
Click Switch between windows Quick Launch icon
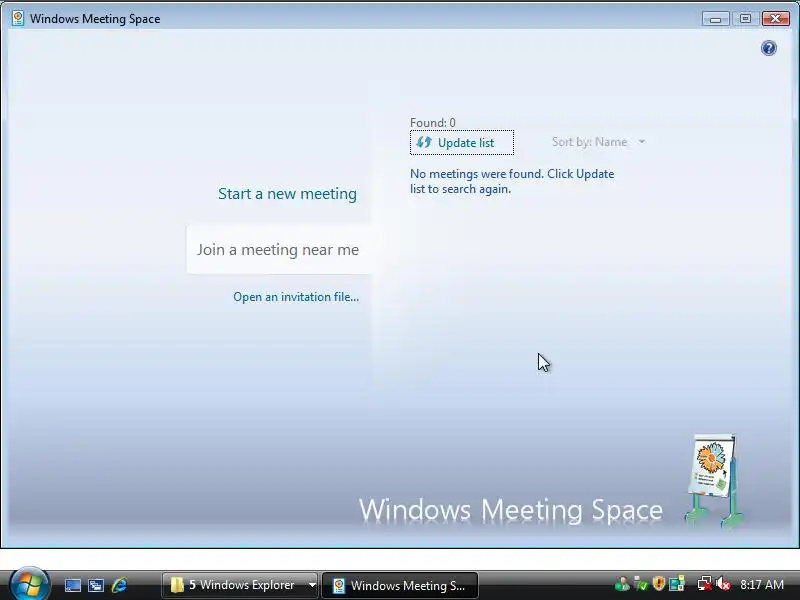coord(95,585)
